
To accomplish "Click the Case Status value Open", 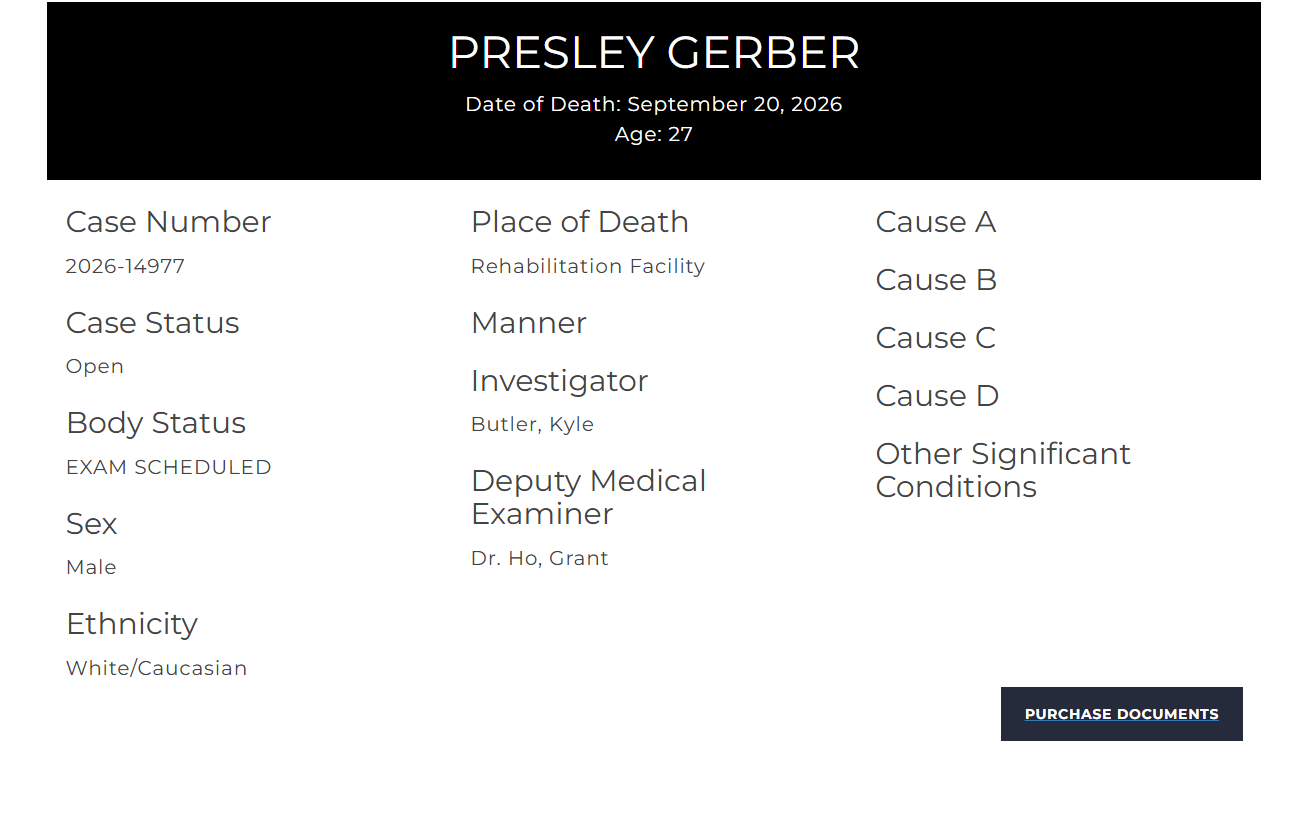I will click(x=95, y=366).
